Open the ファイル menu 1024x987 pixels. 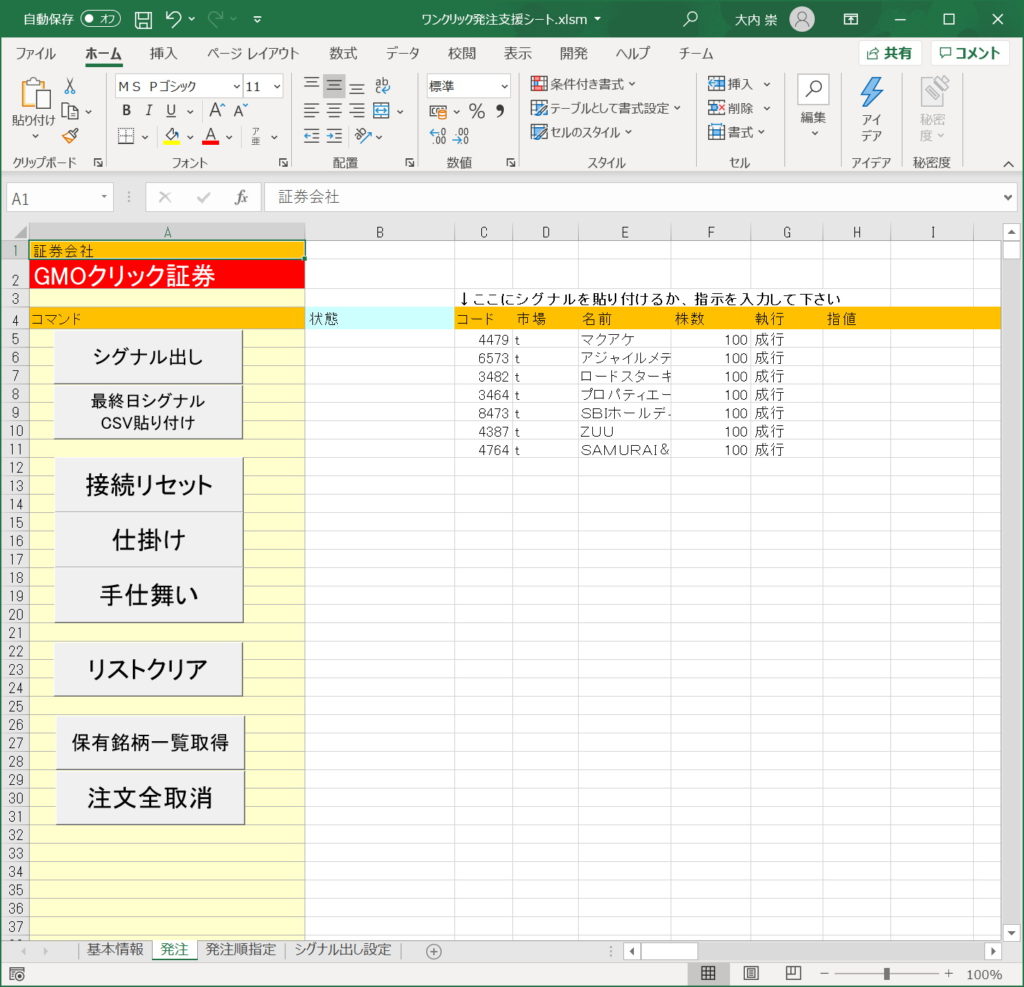[x=36, y=54]
